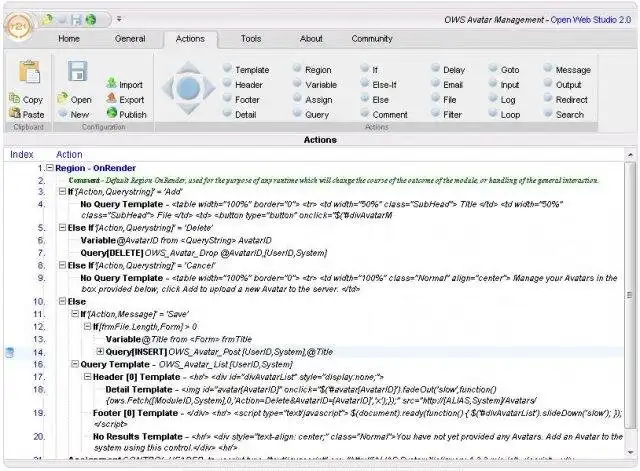Click the Copy icon in Clipboard group
The height and width of the screenshot is (471, 640).
click(15, 98)
